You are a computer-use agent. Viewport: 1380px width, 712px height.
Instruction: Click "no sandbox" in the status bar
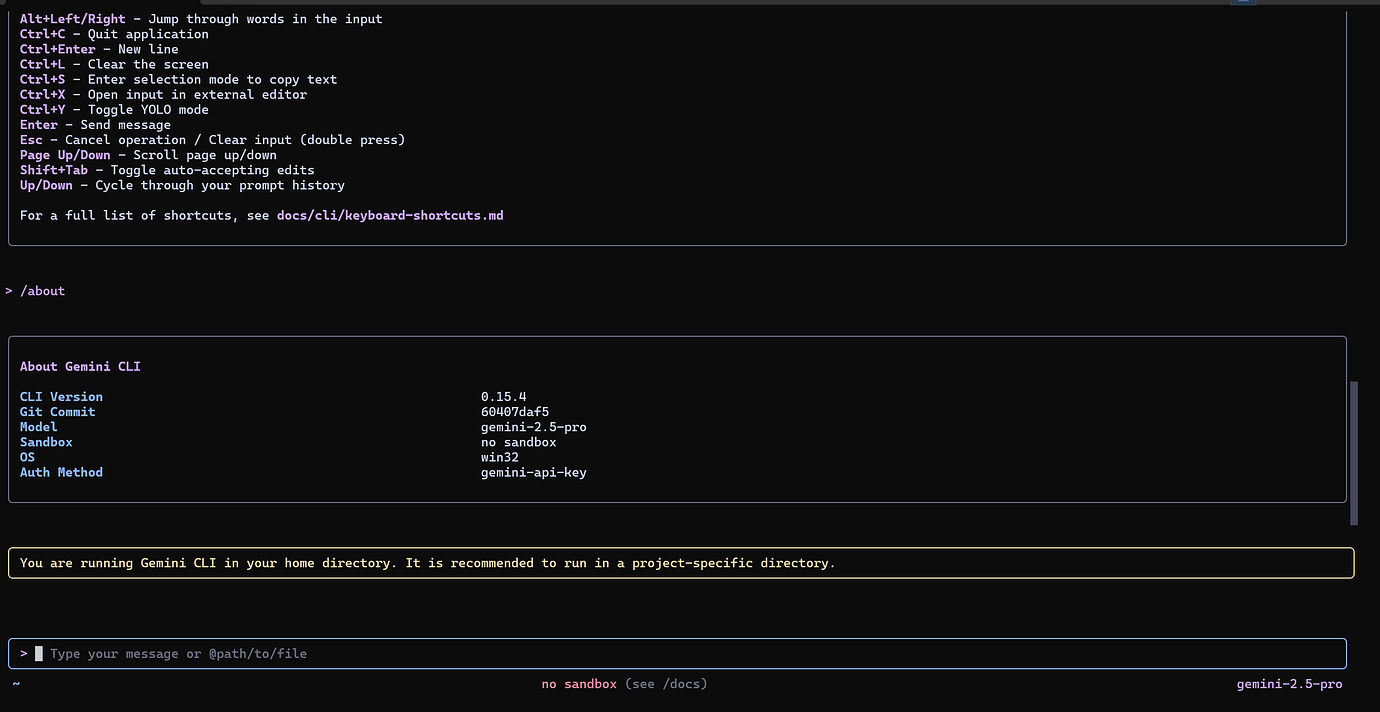click(x=579, y=684)
